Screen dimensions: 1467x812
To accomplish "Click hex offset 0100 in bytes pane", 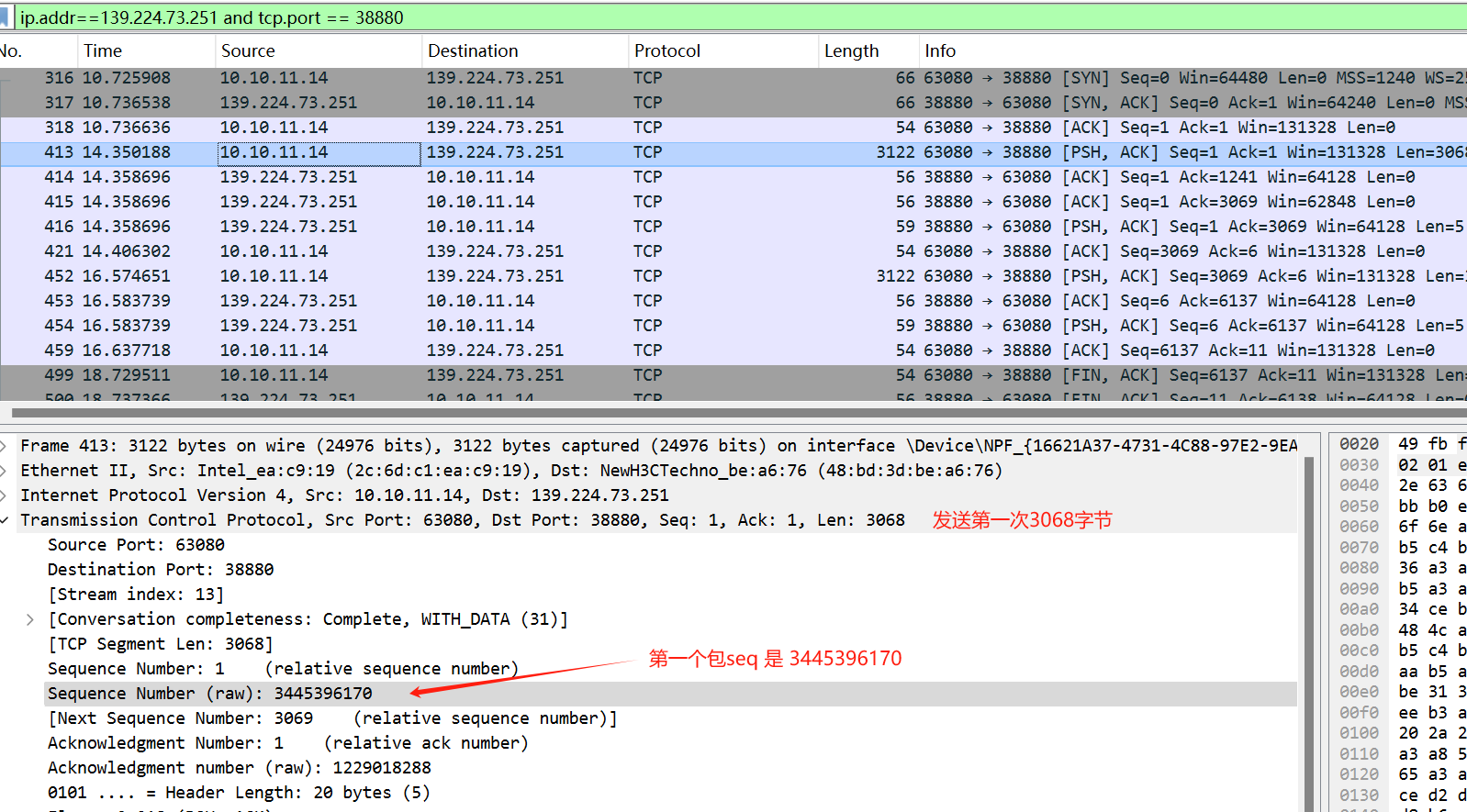I will (x=1359, y=733).
